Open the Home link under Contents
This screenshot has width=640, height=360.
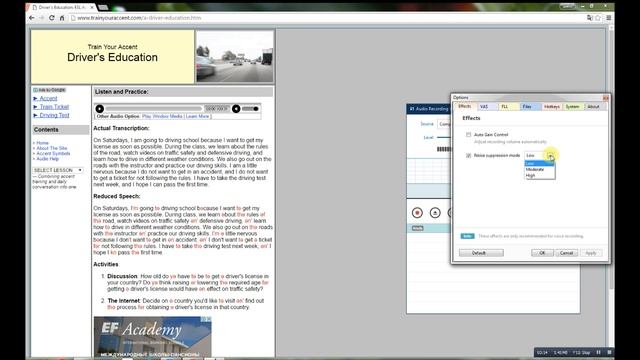pyautogui.click(x=42, y=143)
